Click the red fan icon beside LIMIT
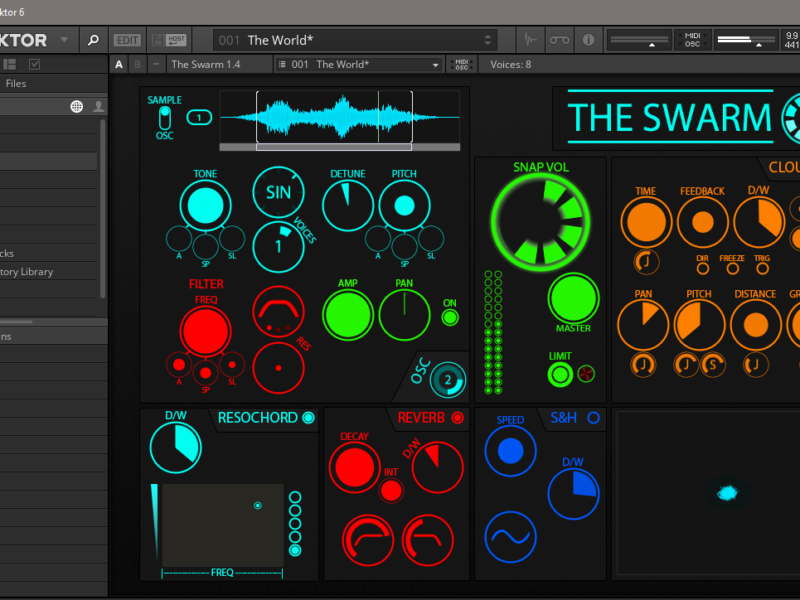800x600 pixels. 587,374
